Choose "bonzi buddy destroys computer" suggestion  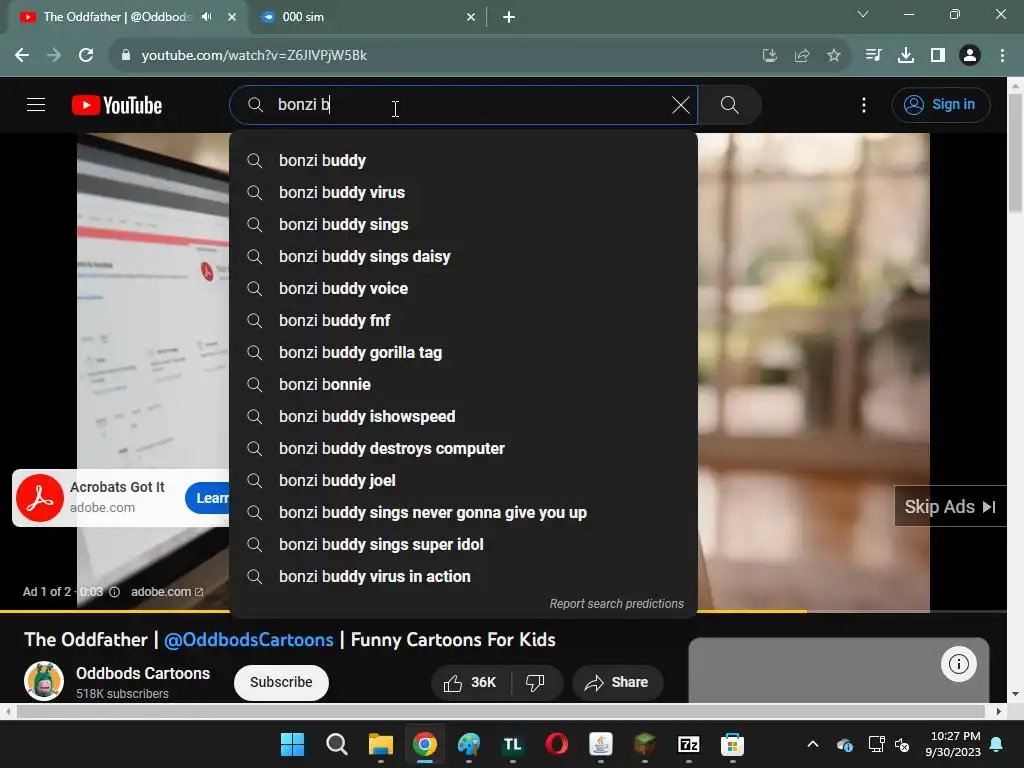[464, 449]
